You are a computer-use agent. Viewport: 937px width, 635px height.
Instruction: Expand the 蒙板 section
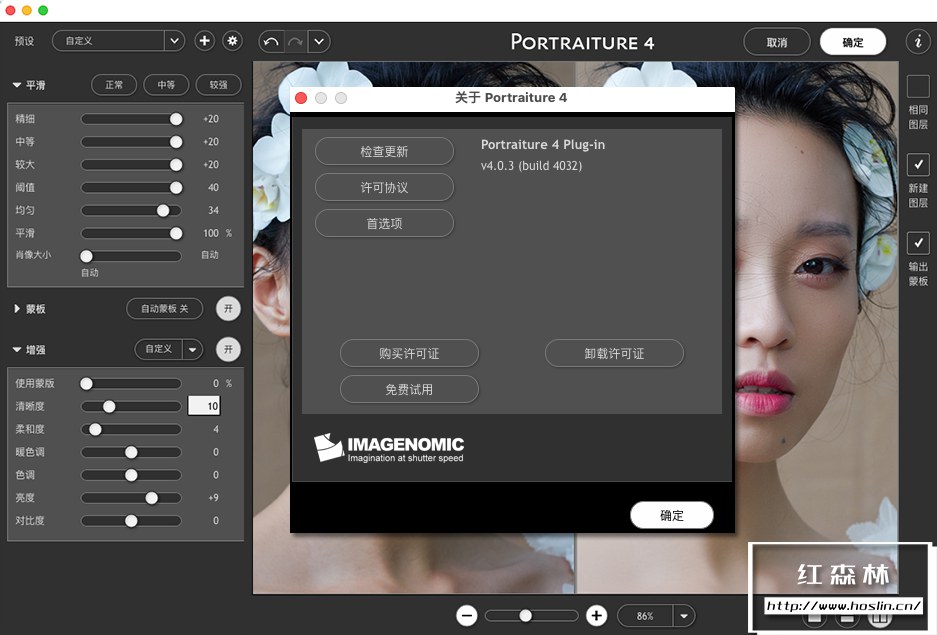pos(17,309)
